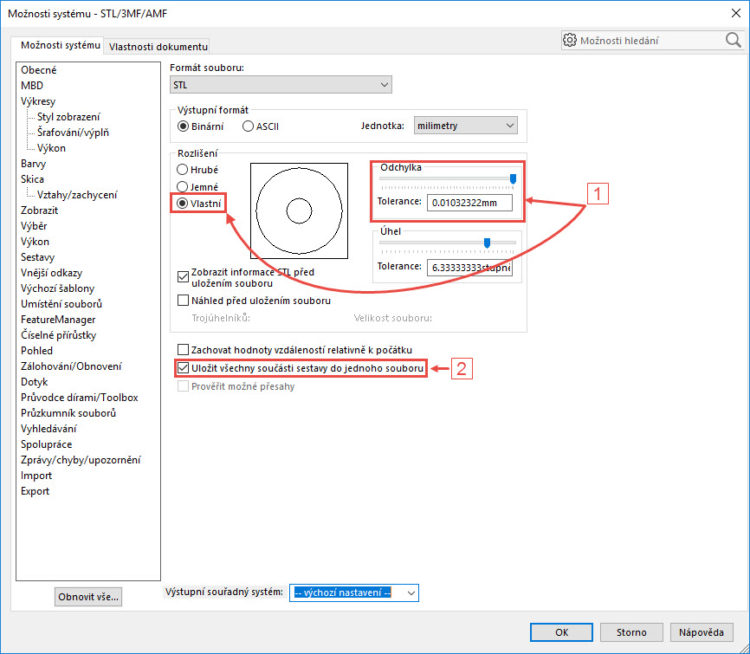
Task: Enable Náhled před uložením souboru checkbox
Action: [x=183, y=300]
